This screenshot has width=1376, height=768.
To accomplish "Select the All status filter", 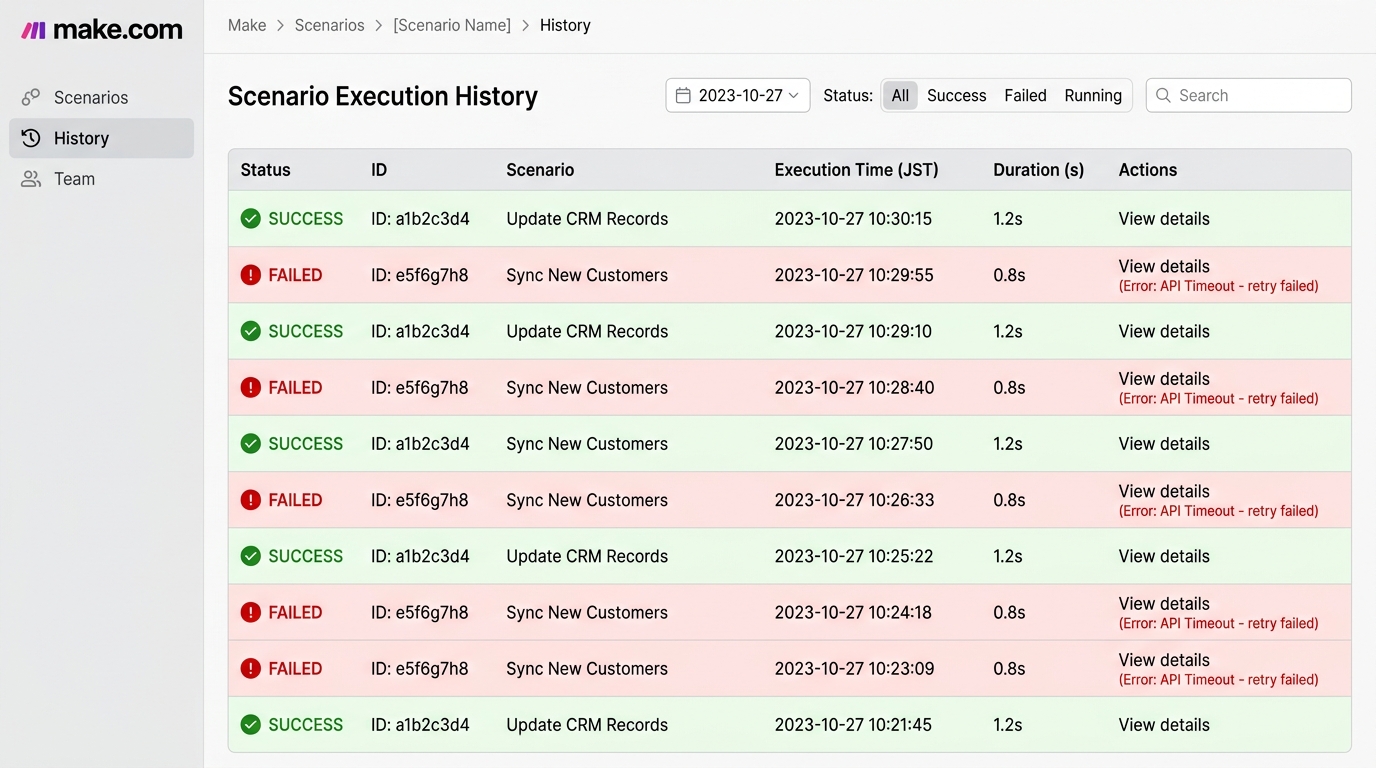I will (x=900, y=96).
